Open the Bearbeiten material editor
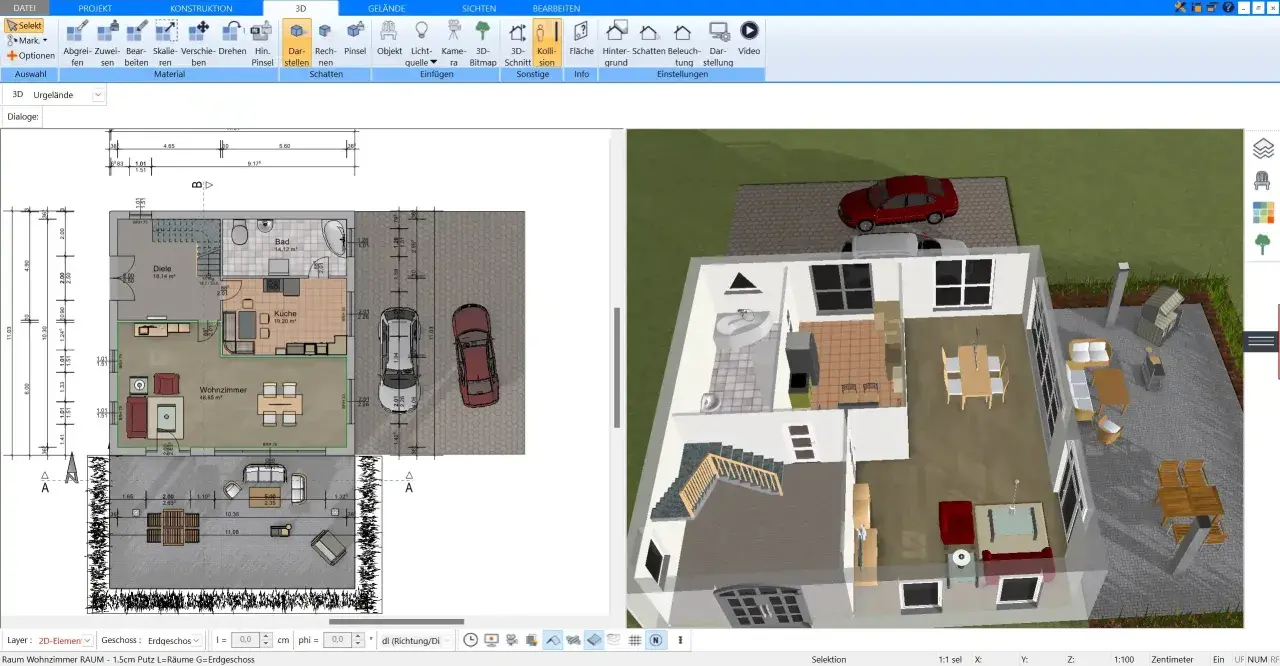 coord(137,43)
